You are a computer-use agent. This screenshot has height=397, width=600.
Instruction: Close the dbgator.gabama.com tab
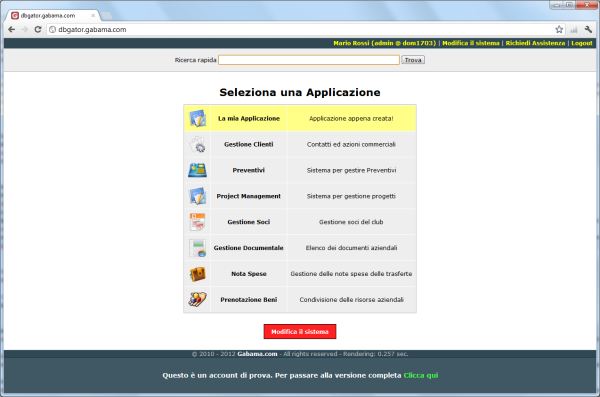tap(93, 16)
